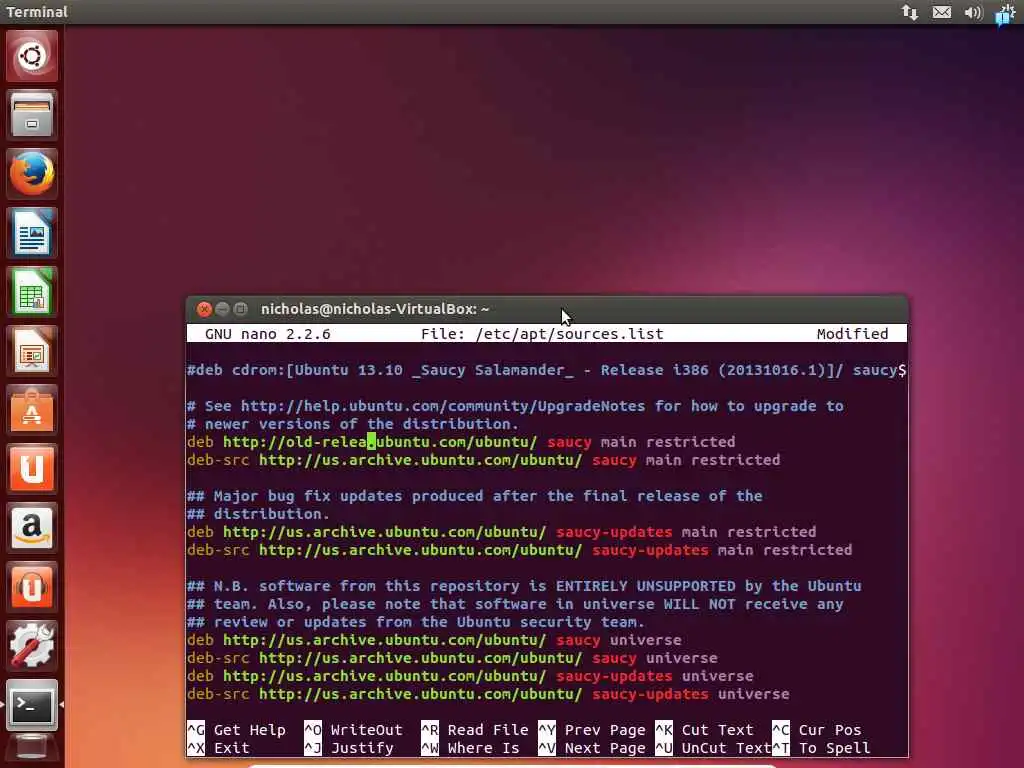Open LibreOffice Calc from the launcher
The height and width of the screenshot is (768, 1024).
pyautogui.click(x=31, y=291)
